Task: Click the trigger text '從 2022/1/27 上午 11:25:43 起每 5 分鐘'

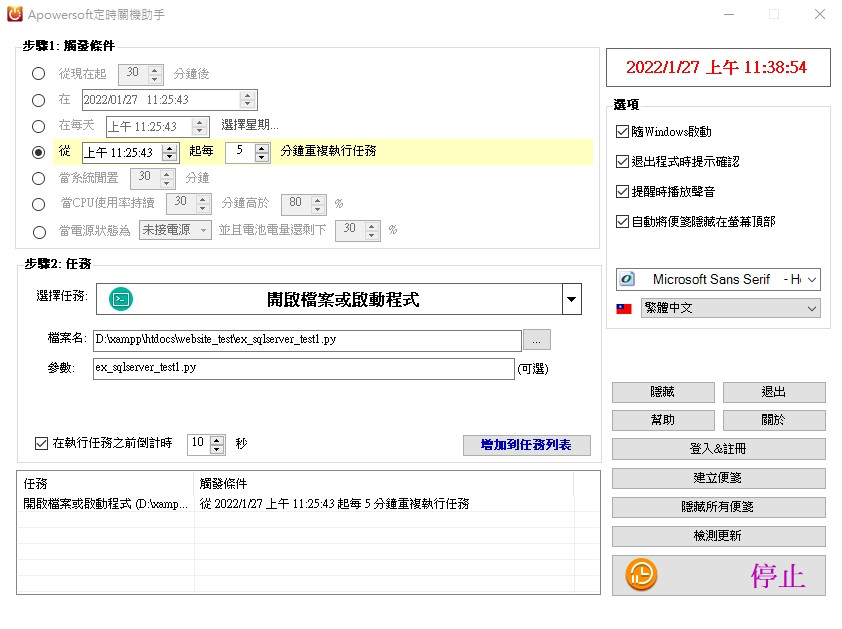Action: (334, 504)
